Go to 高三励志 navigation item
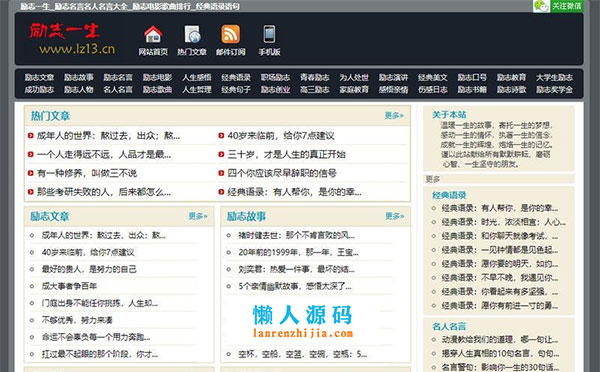 pyautogui.click(x=315, y=90)
